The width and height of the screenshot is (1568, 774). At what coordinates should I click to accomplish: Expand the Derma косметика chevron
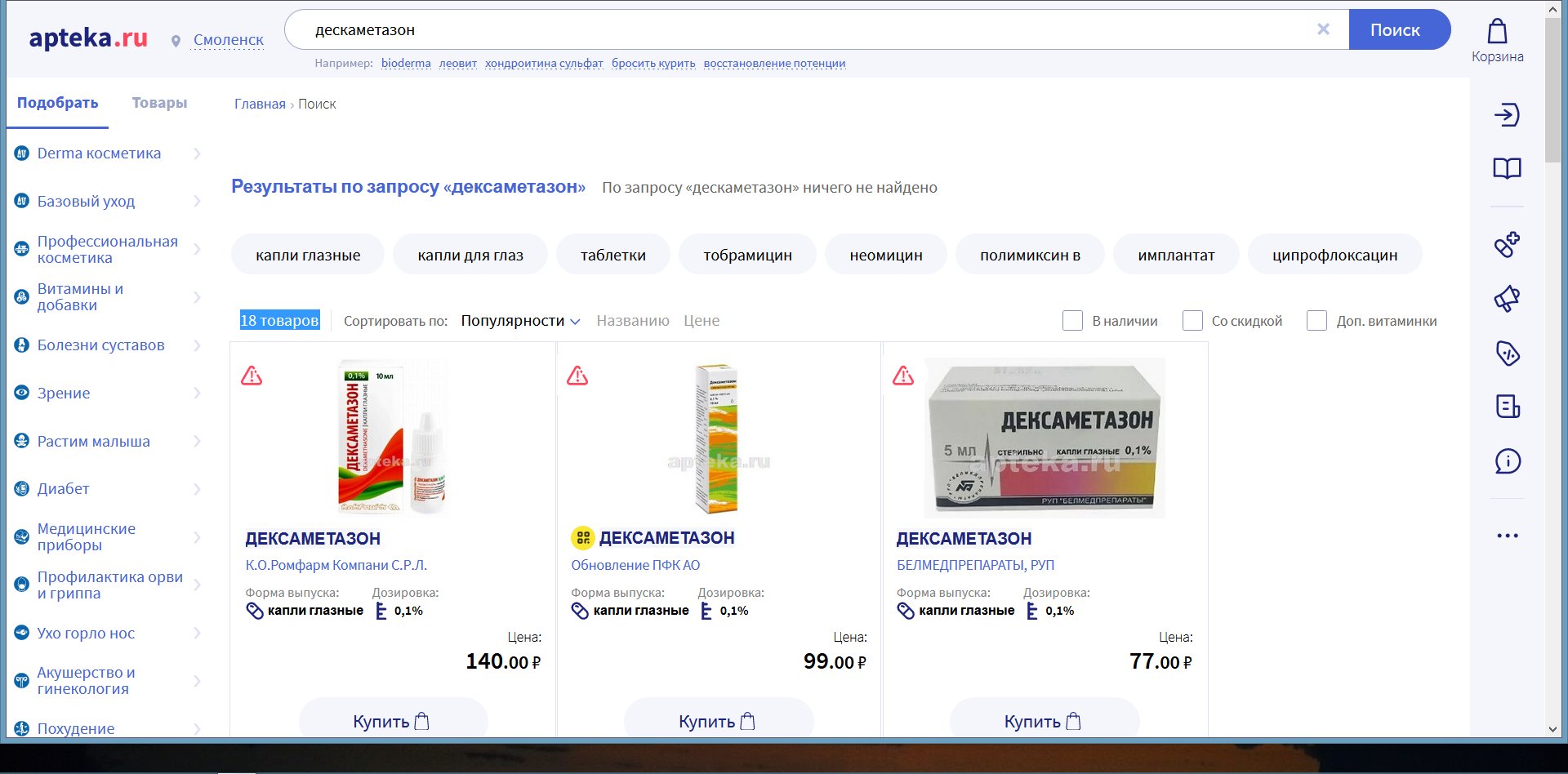(x=197, y=153)
